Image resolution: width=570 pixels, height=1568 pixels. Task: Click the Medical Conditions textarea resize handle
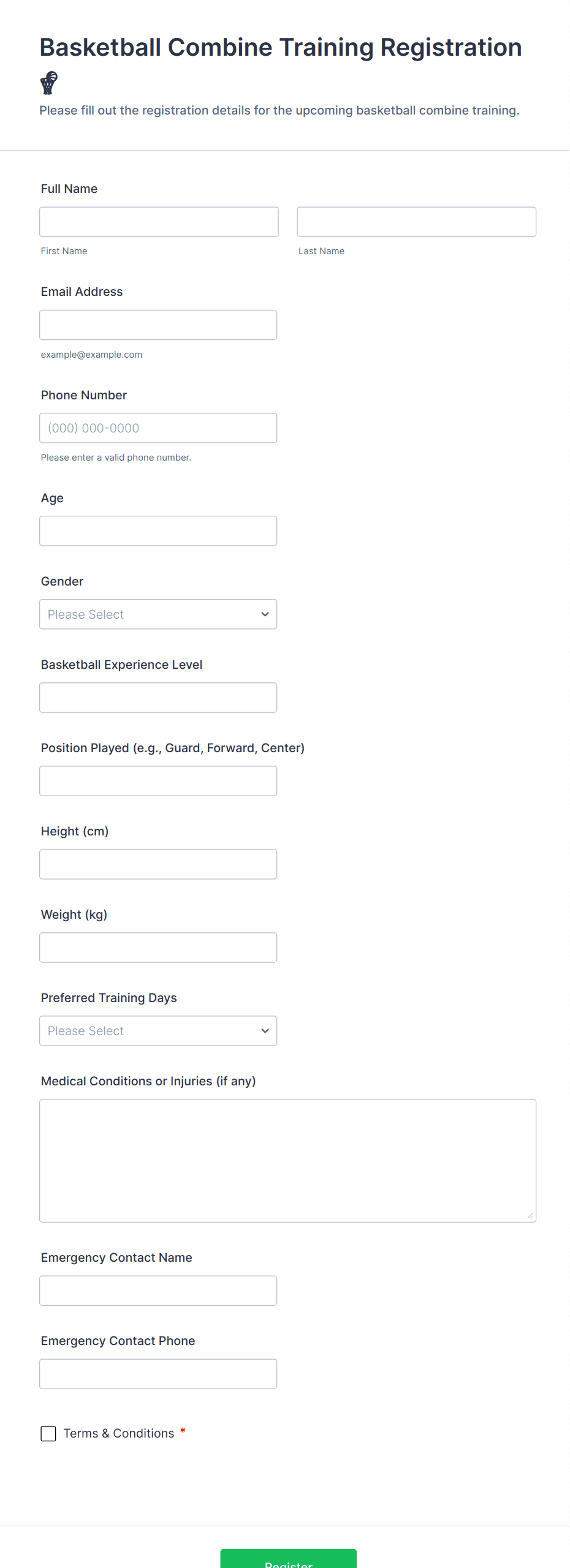[x=530, y=1216]
